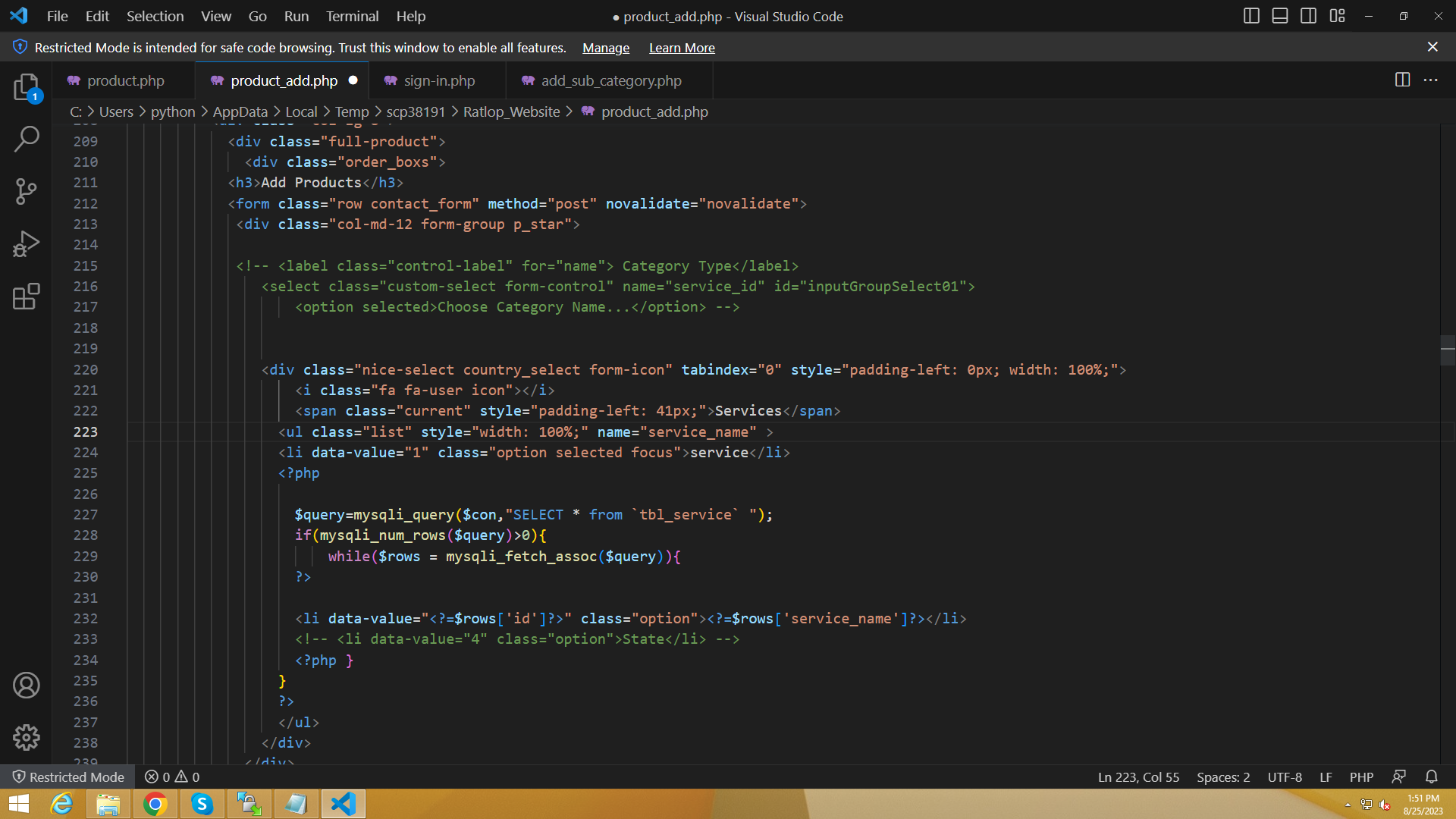This screenshot has height=819, width=1456.
Task: Open the Terminal menu
Action: tap(352, 16)
